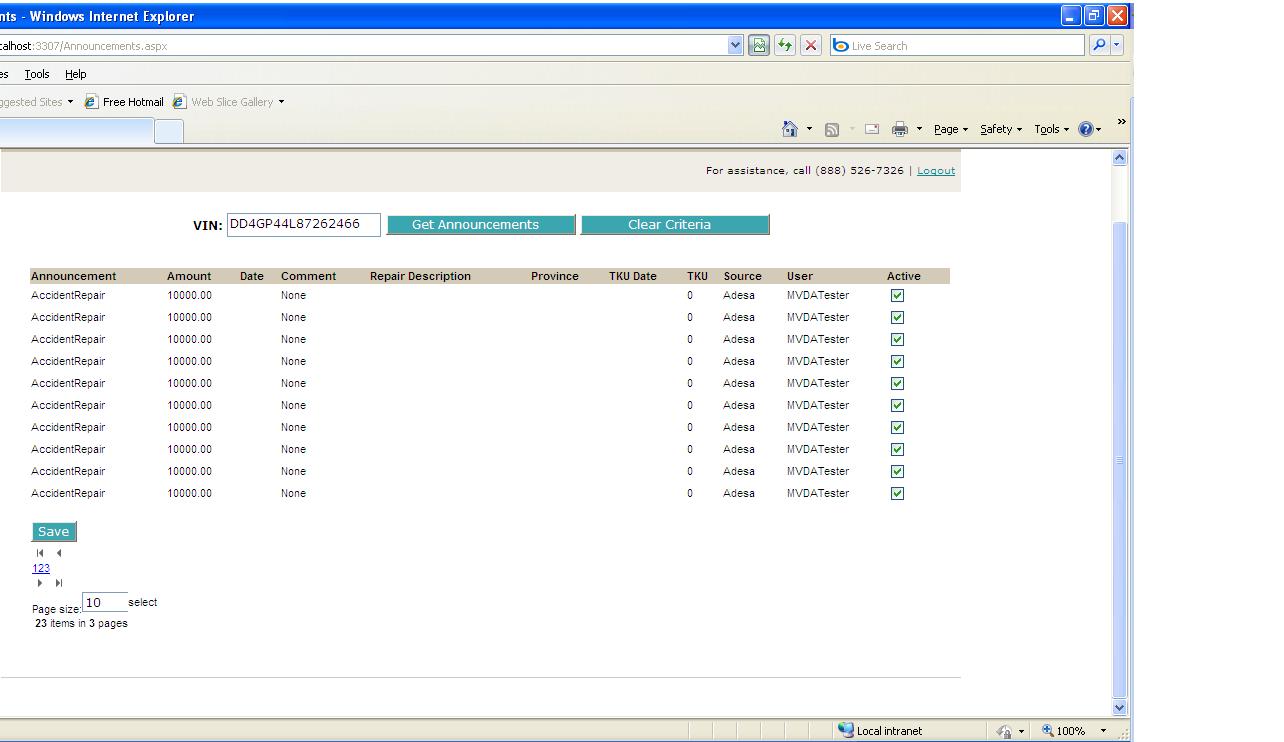Open the address bar history dropdown
The image size is (1284, 742).
coord(736,45)
